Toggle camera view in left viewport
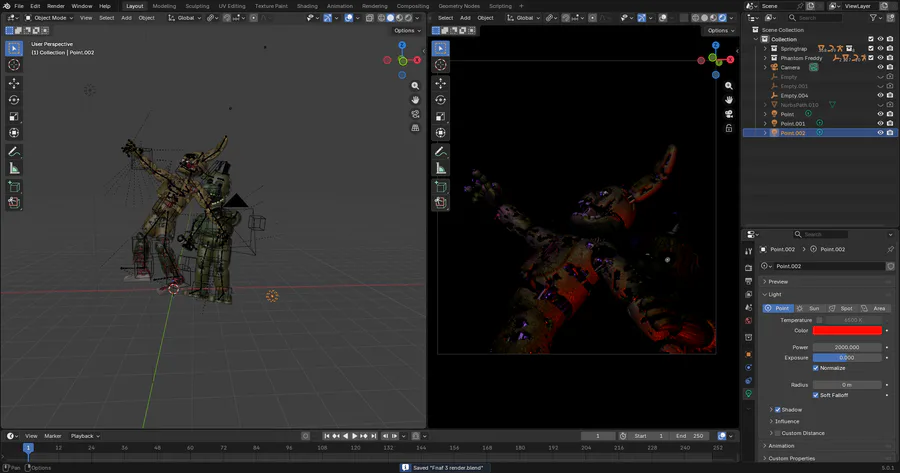900x473 pixels. (415, 114)
